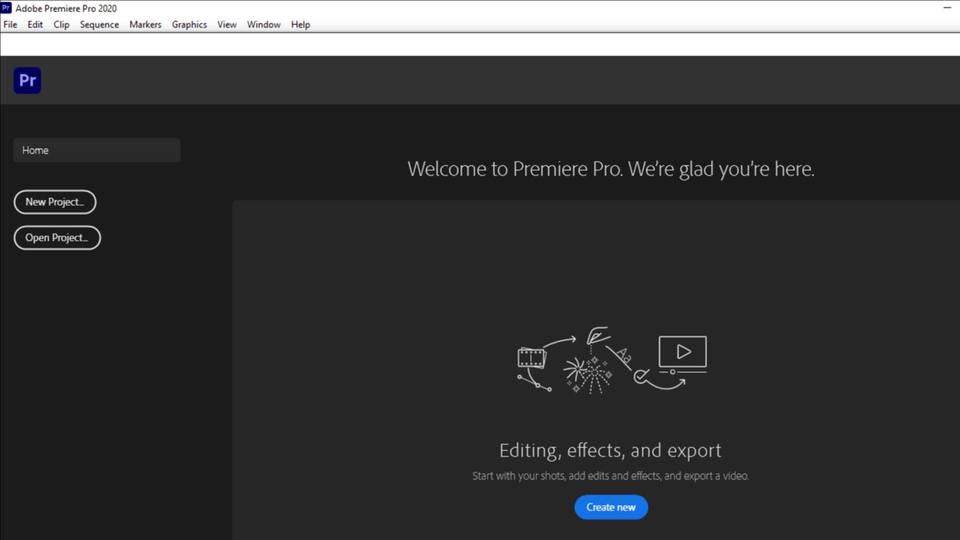Open the Edit menu
This screenshot has height=540, width=960.
pos(35,24)
